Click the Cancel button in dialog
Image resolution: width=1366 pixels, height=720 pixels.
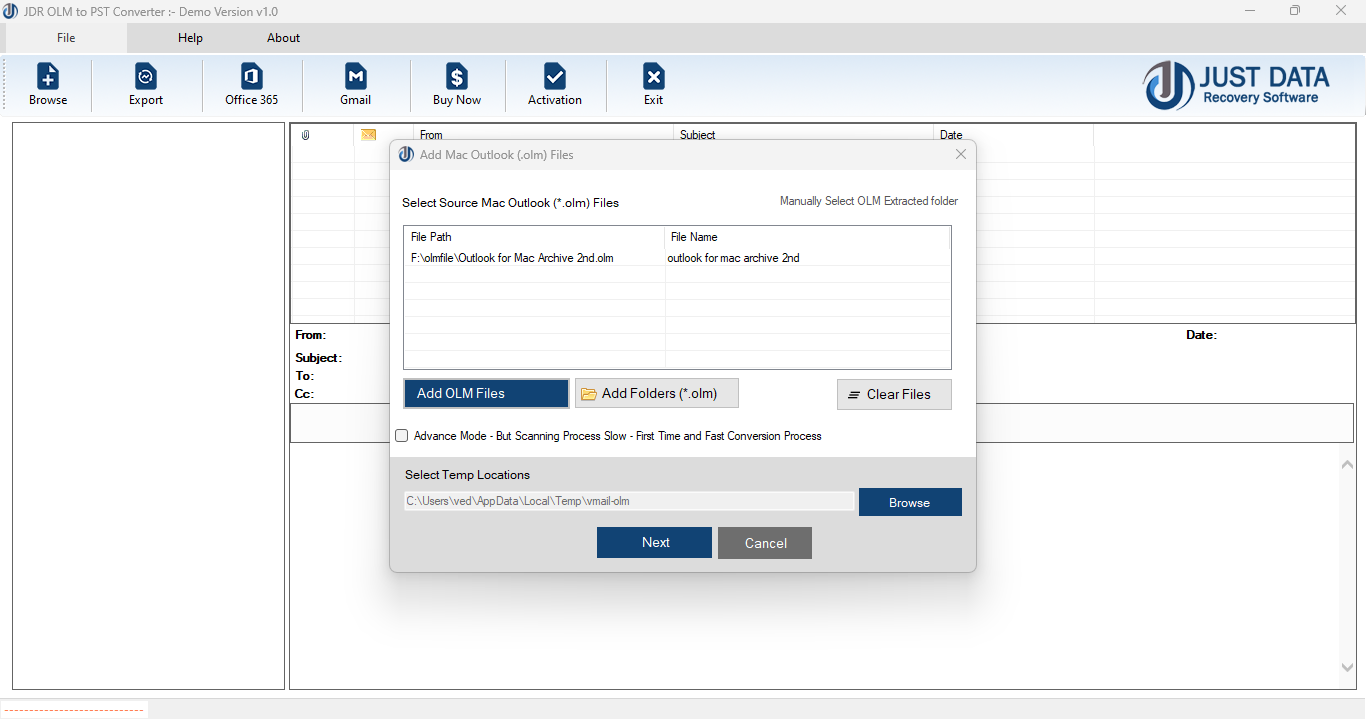click(765, 543)
